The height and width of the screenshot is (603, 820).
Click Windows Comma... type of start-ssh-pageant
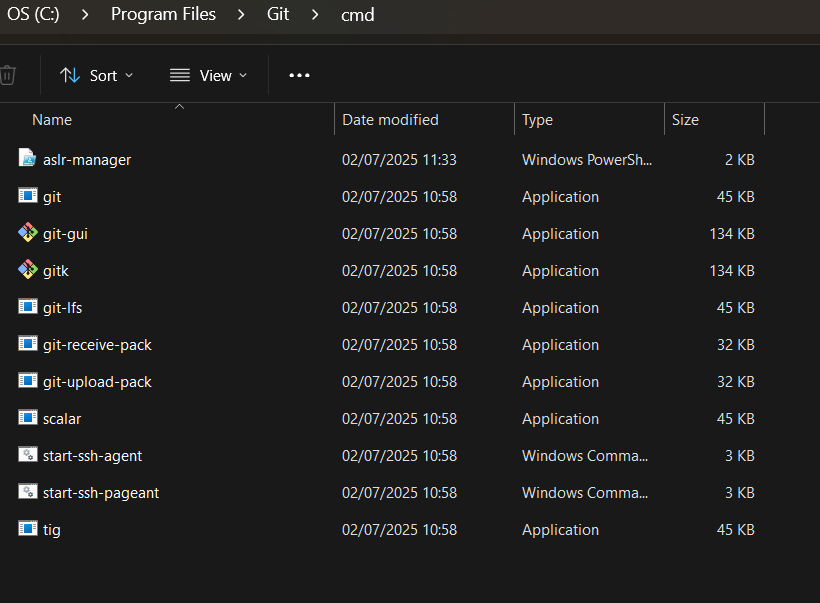585,493
